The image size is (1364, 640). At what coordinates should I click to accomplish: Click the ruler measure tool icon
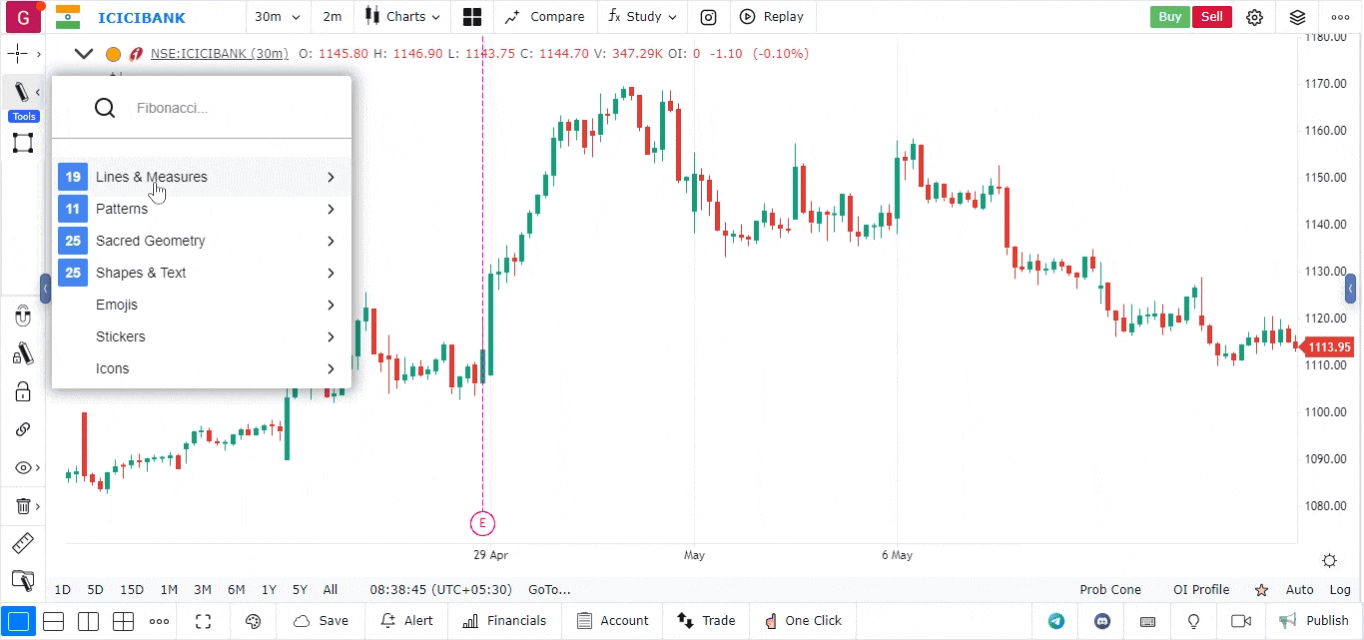(x=22, y=544)
